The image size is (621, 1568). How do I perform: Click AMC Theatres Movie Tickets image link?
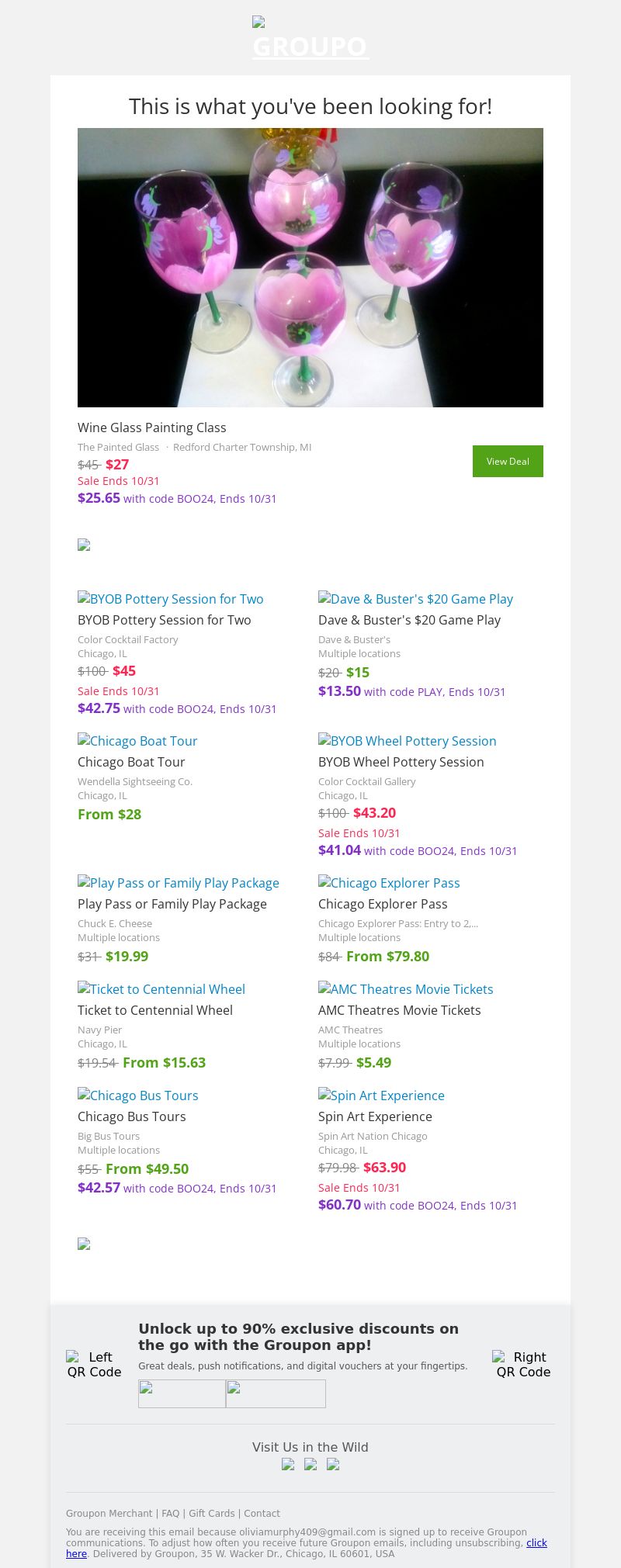[405, 989]
